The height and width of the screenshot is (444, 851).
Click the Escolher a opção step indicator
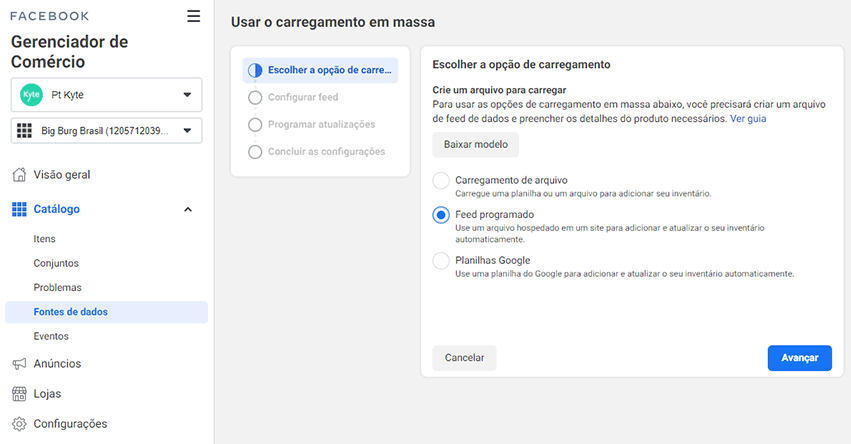(255, 70)
